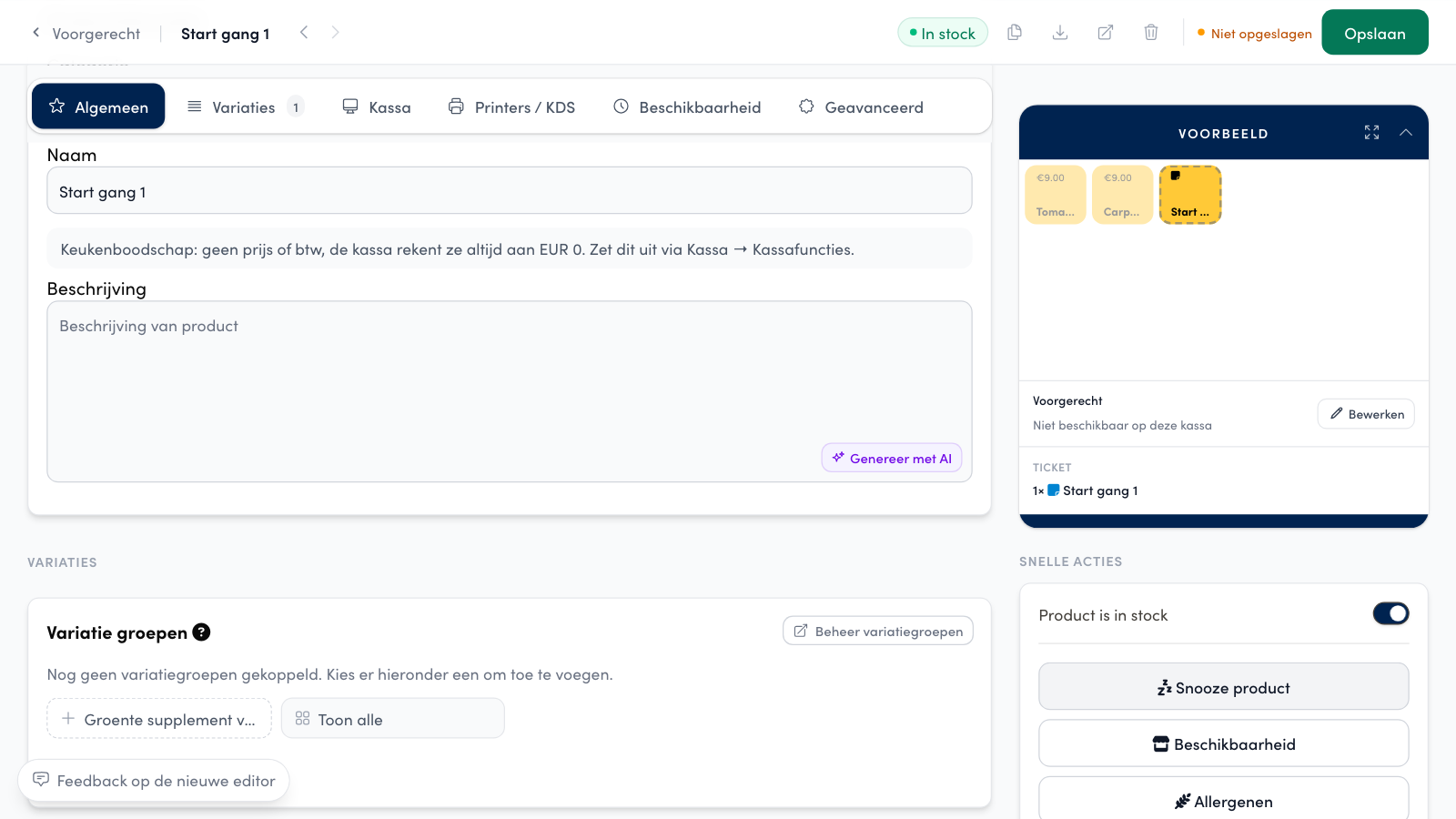
Task: Duplicate product with copy icon
Action: coord(1015,33)
